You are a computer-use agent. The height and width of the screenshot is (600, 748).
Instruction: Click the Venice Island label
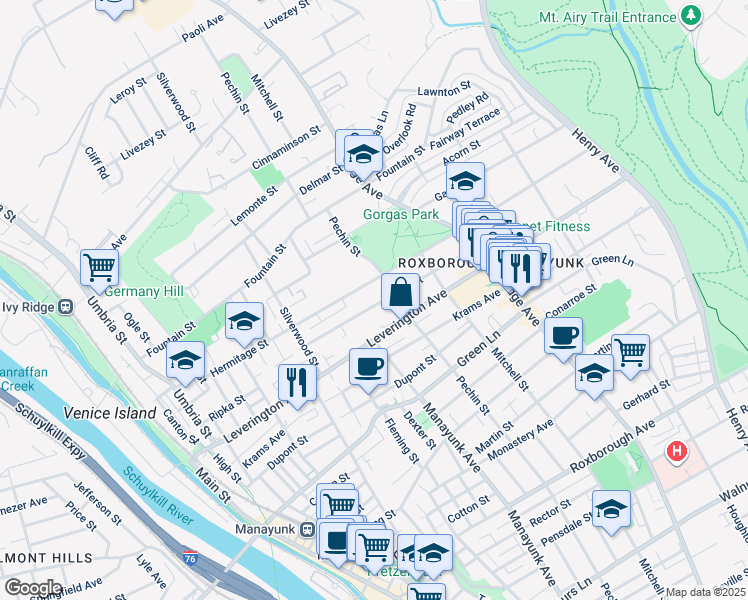(110, 413)
